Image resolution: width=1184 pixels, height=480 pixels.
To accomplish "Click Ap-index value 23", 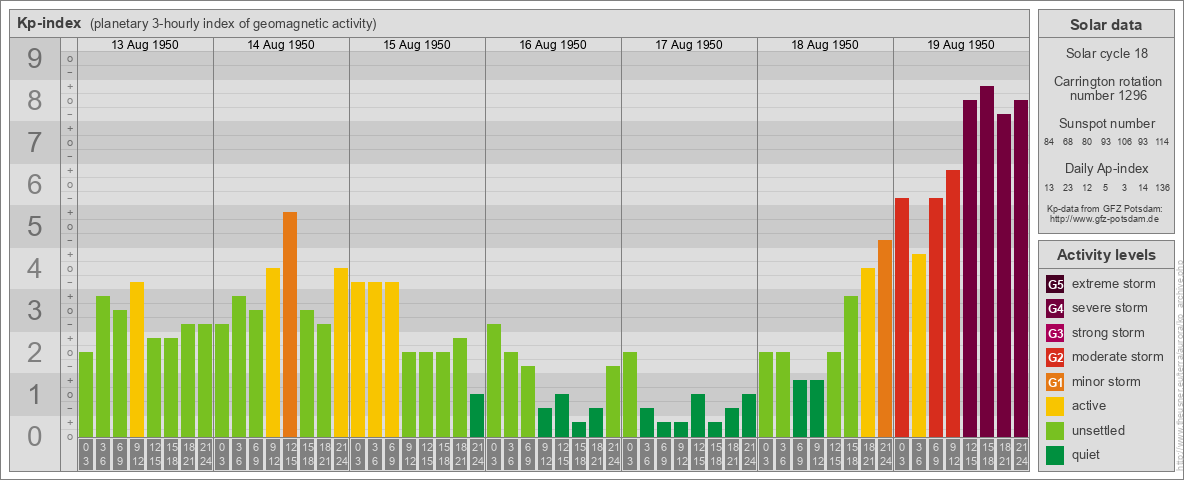I will pyautogui.click(x=1068, y=187).
